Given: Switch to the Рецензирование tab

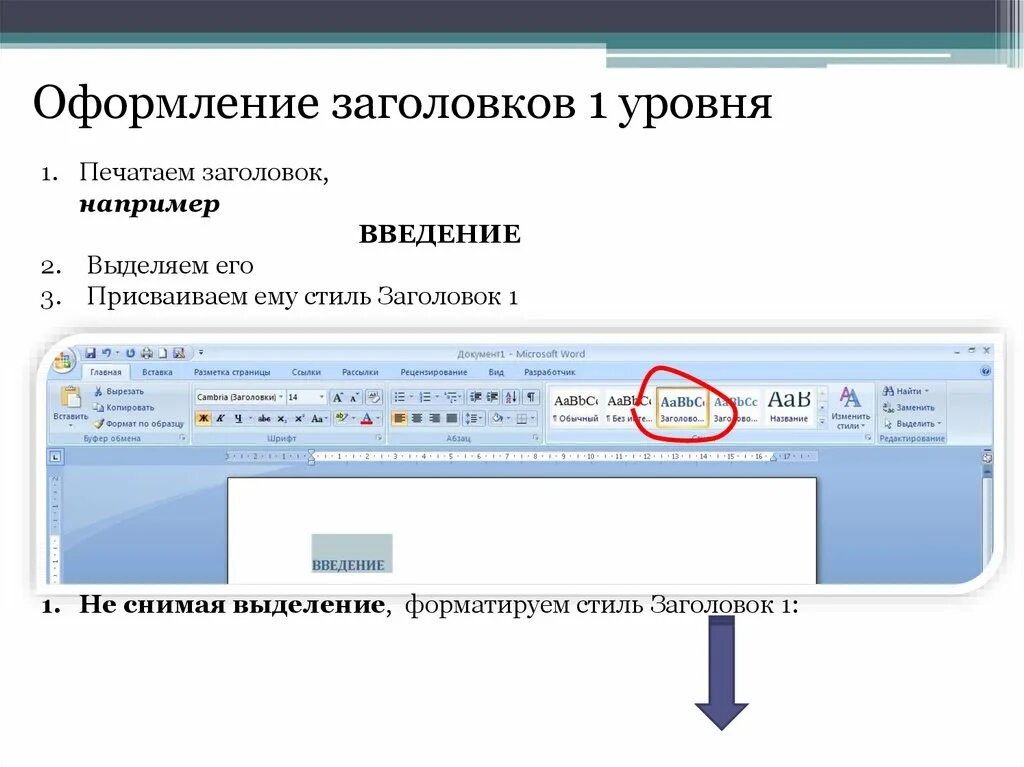Looking at the screenshot, I should (434, 372).
